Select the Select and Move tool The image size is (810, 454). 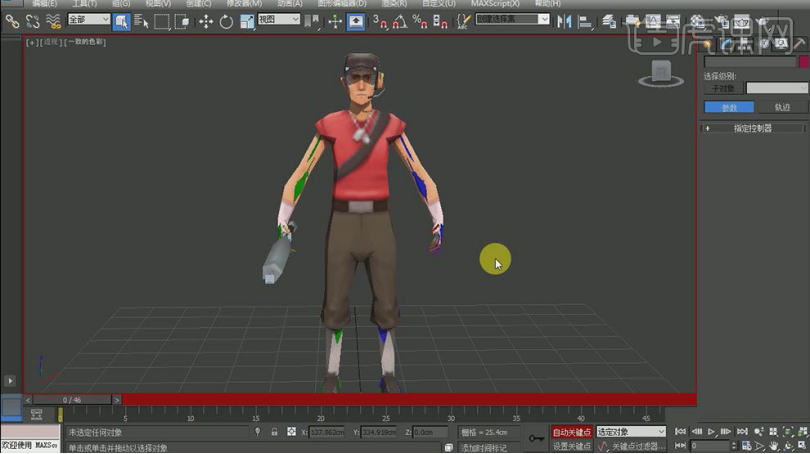coord(206,21)
